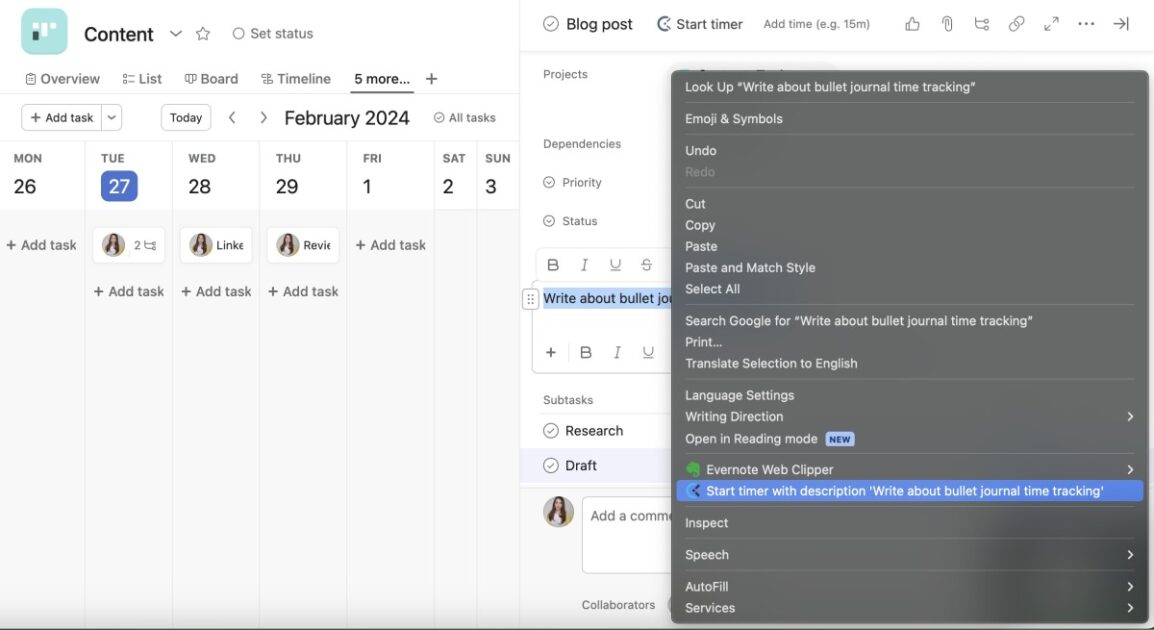Click Start timer next to Blog post

(x=699, y=22)
